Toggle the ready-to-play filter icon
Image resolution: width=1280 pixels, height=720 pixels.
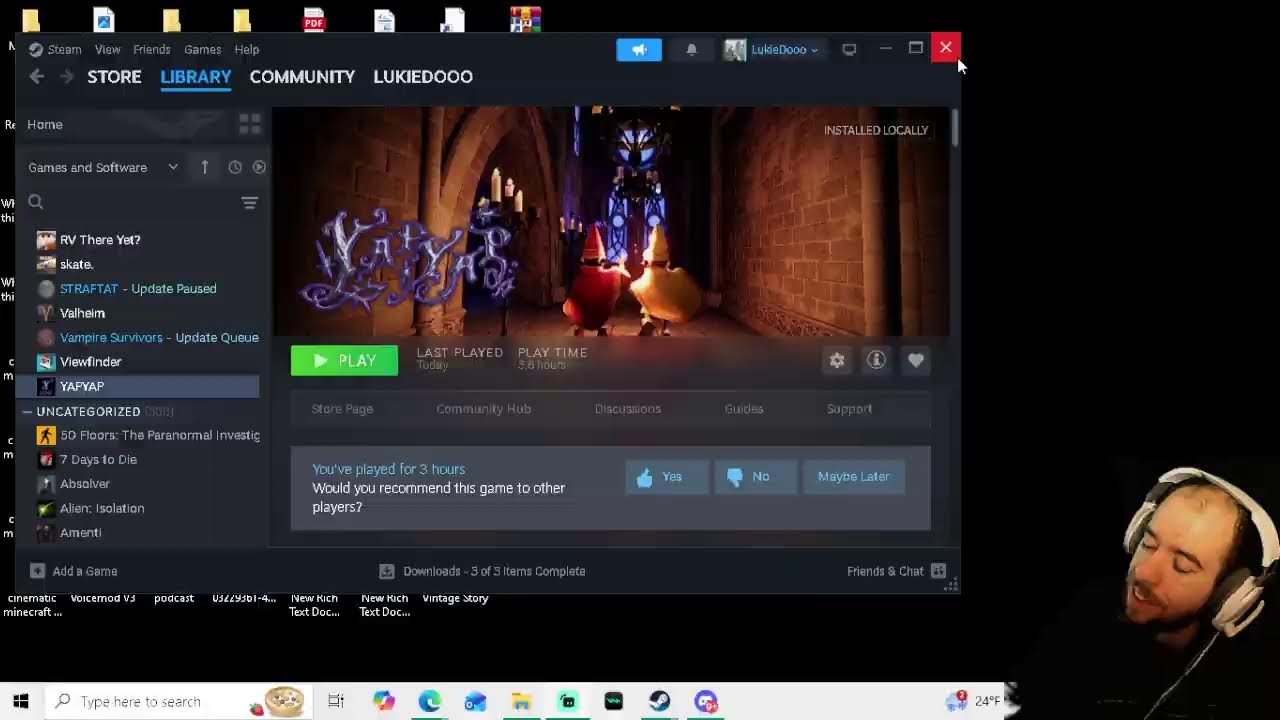coord(259,167)
